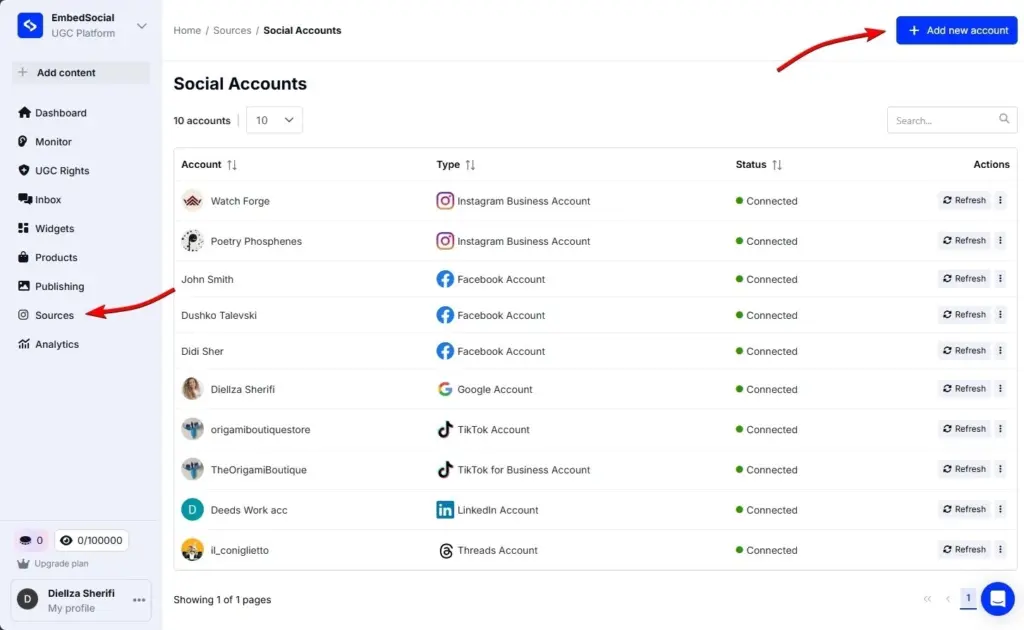Go to Home from the breadcrumb

point(187,30)
